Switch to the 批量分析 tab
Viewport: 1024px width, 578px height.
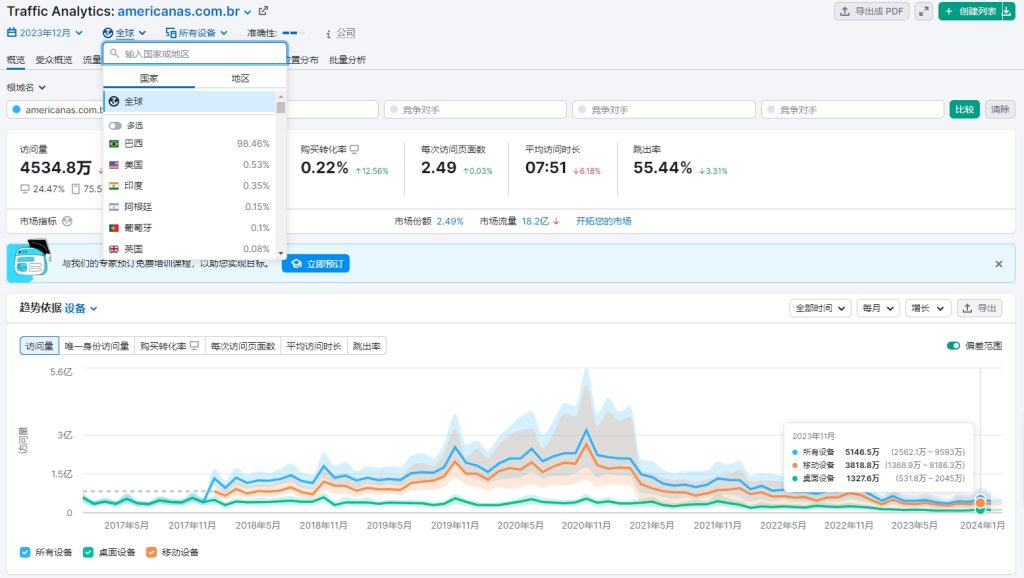point(347,60)
